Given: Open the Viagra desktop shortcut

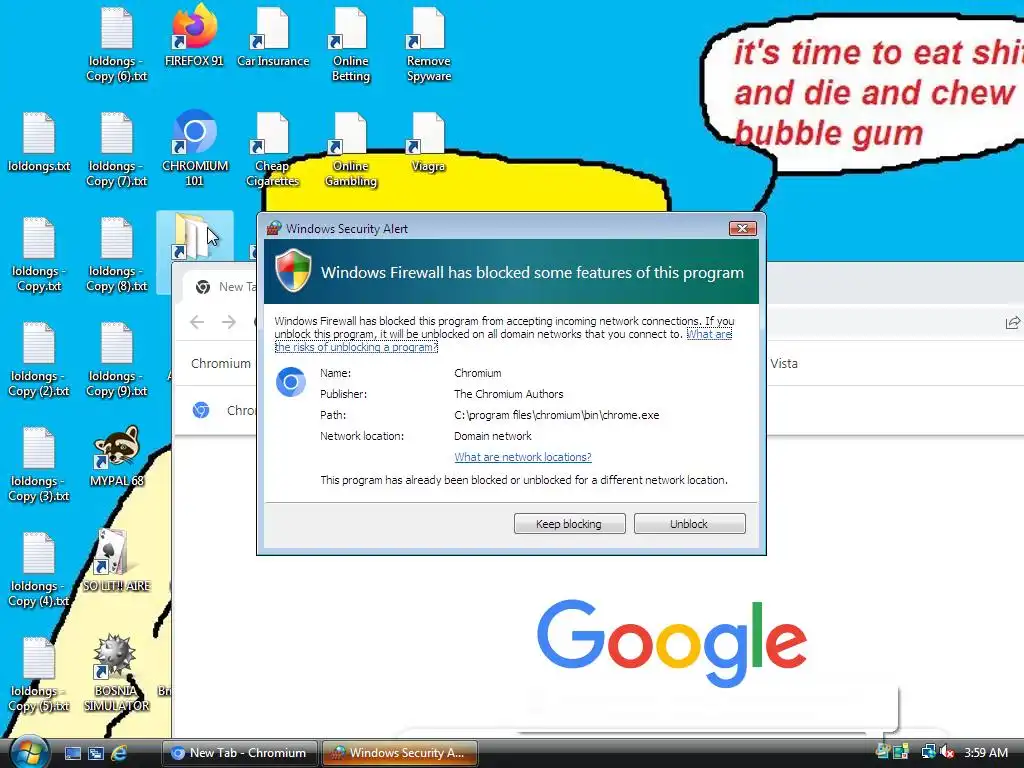Looking at the screenshot, I should click(x=428, y=142).
